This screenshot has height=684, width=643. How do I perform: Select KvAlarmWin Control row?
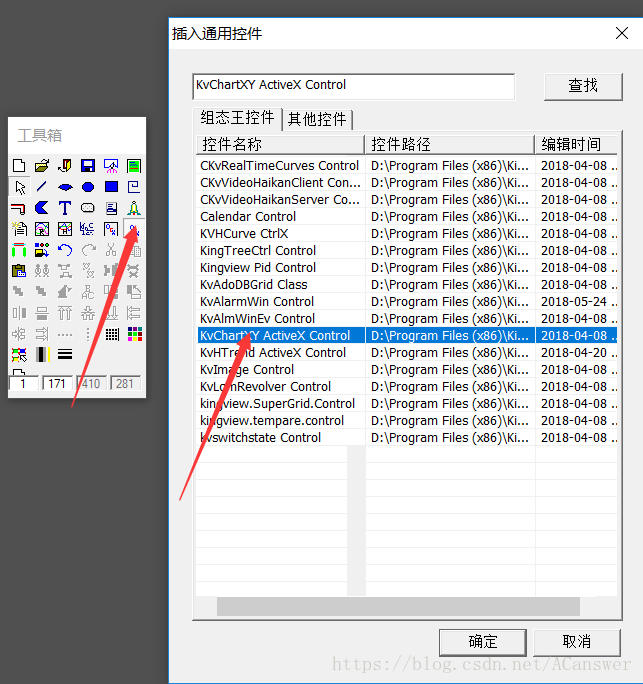[407, 302]
